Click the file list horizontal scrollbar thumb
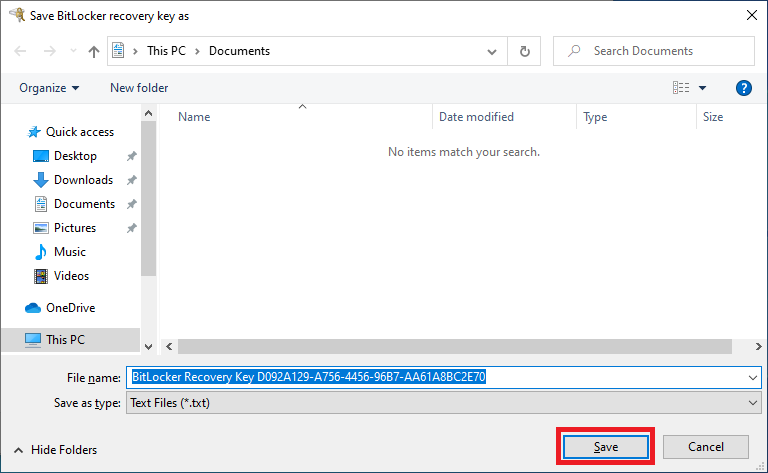The image size is (768, 473). 455,347
